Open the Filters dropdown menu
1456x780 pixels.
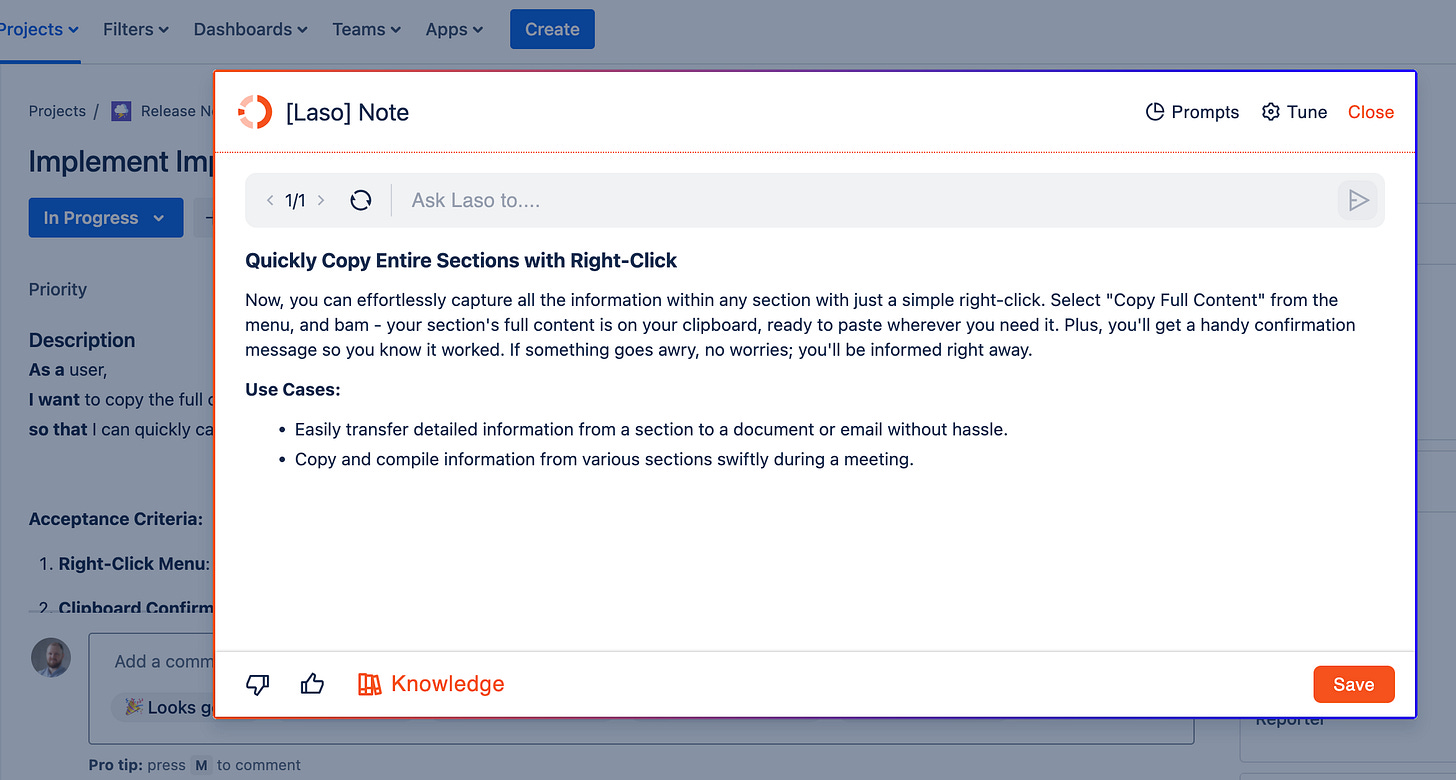(x=136, y=29)
